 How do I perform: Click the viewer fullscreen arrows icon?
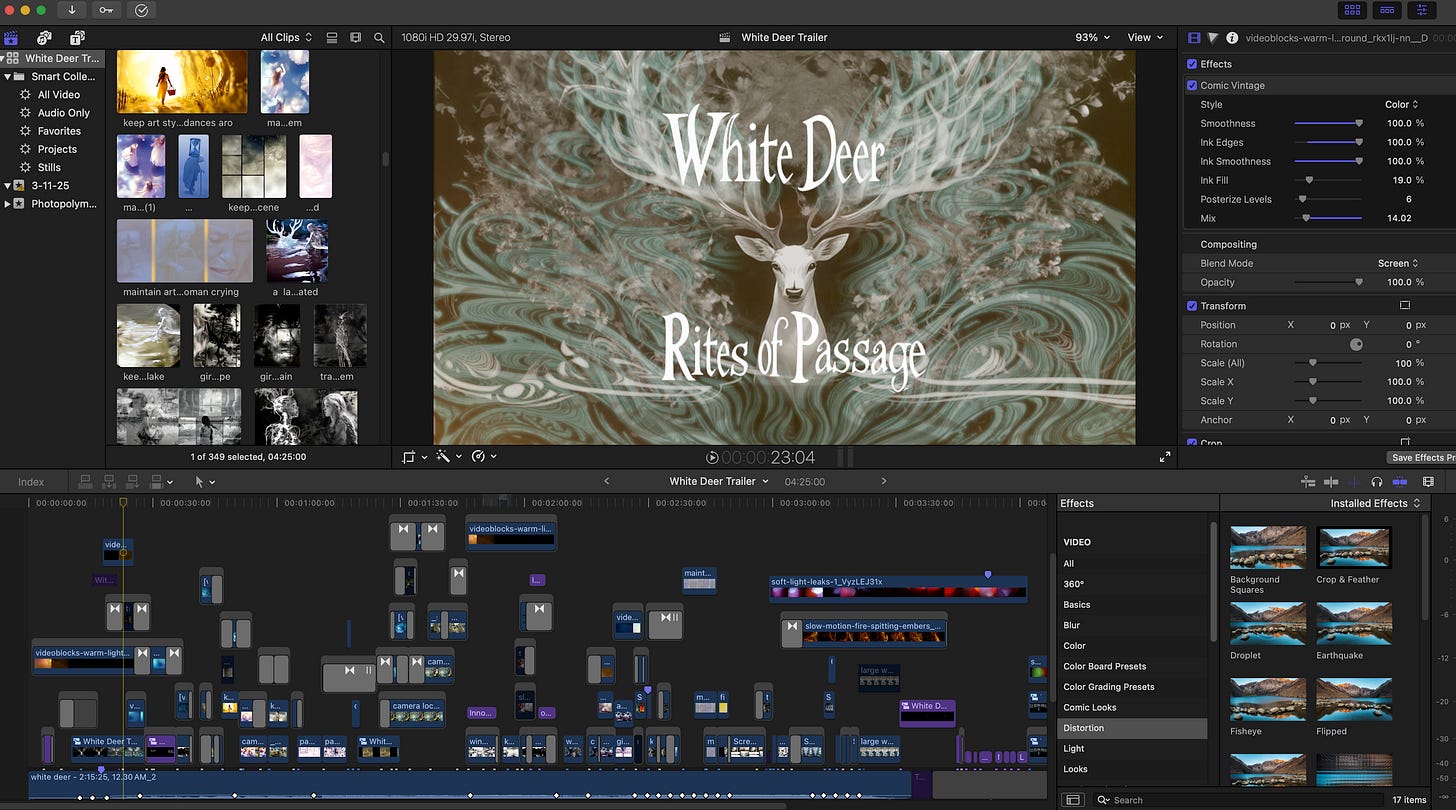[1165, 457]
